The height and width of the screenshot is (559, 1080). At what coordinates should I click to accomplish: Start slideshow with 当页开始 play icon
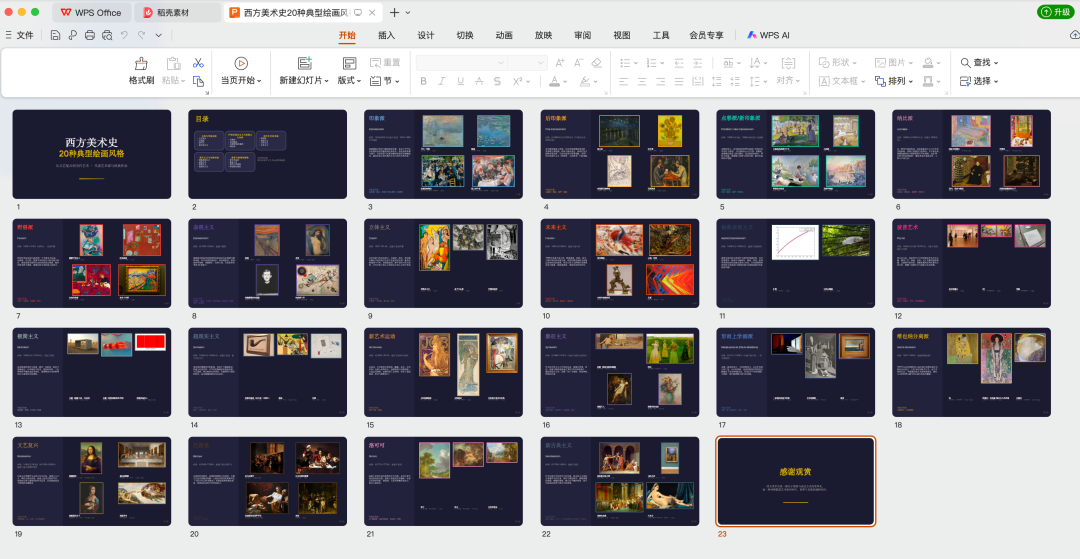point(241,63)
